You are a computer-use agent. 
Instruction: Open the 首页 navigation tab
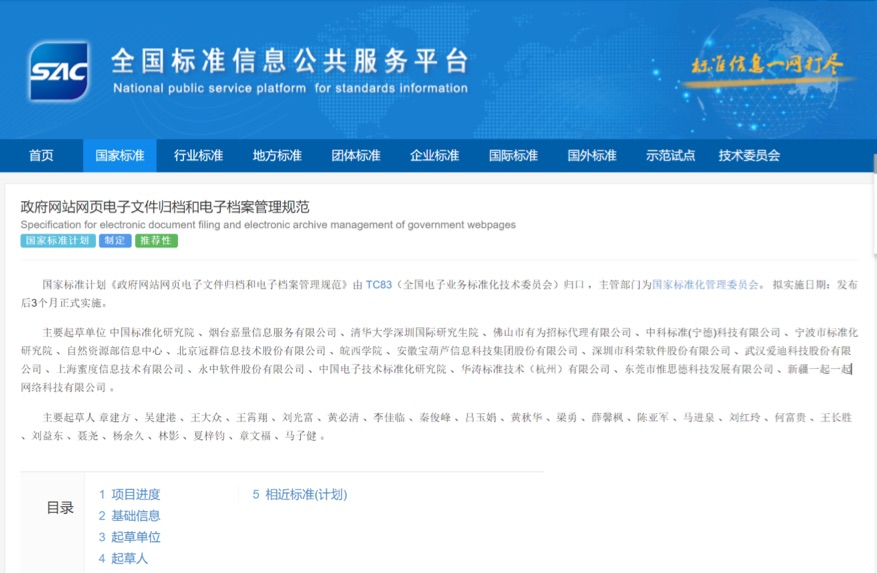(41, 156)
